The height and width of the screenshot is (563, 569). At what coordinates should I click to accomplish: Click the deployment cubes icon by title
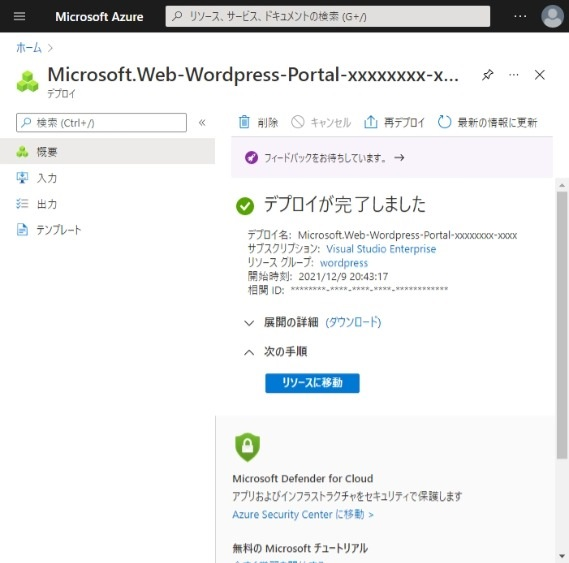[x=27, y=81]
